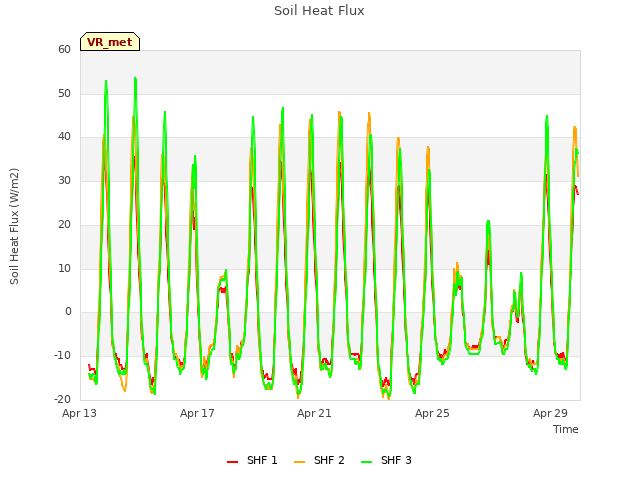The width and height of the screenshot is (640, 480).
Task: Toggle the SHF 2 legend entry
Action: [319, 460]
